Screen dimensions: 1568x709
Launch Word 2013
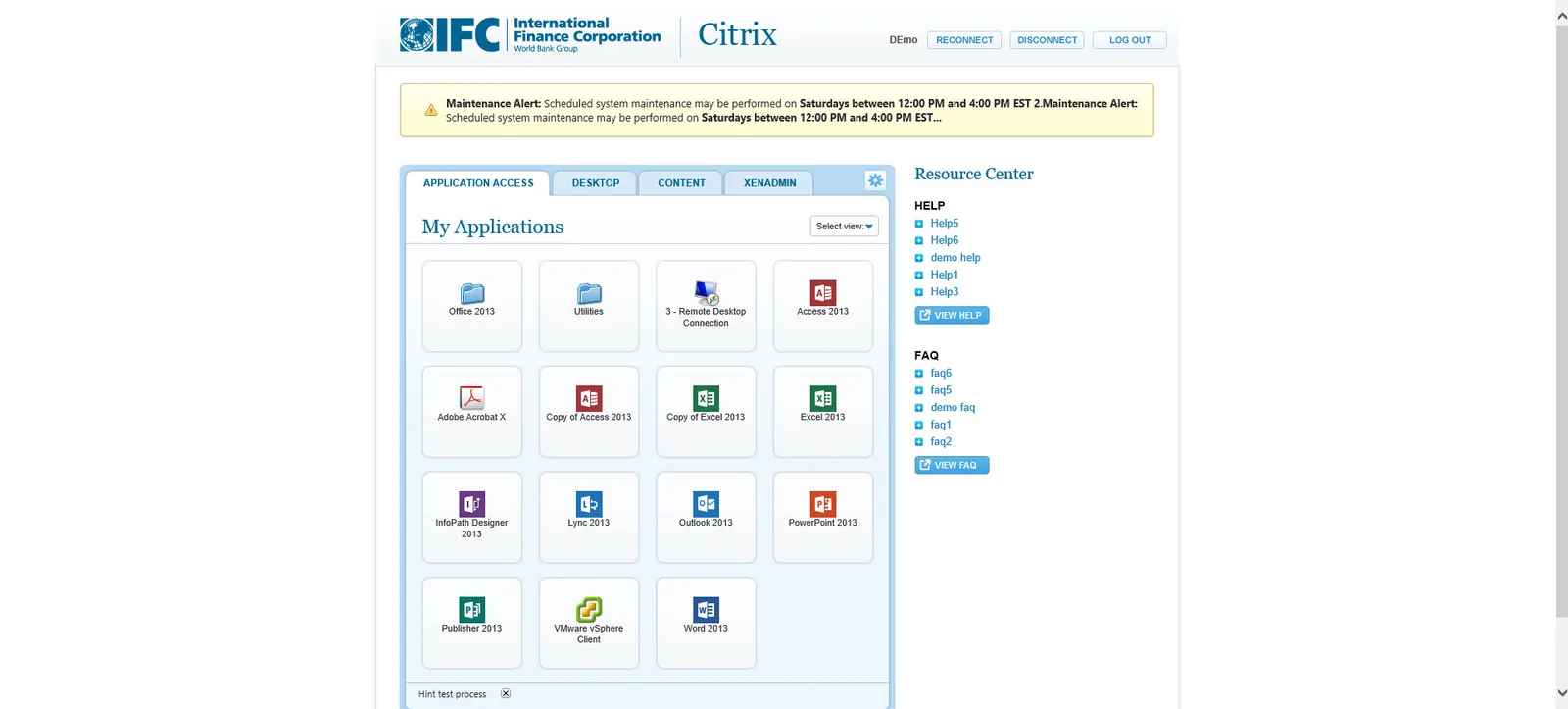[x=706, y=624]
